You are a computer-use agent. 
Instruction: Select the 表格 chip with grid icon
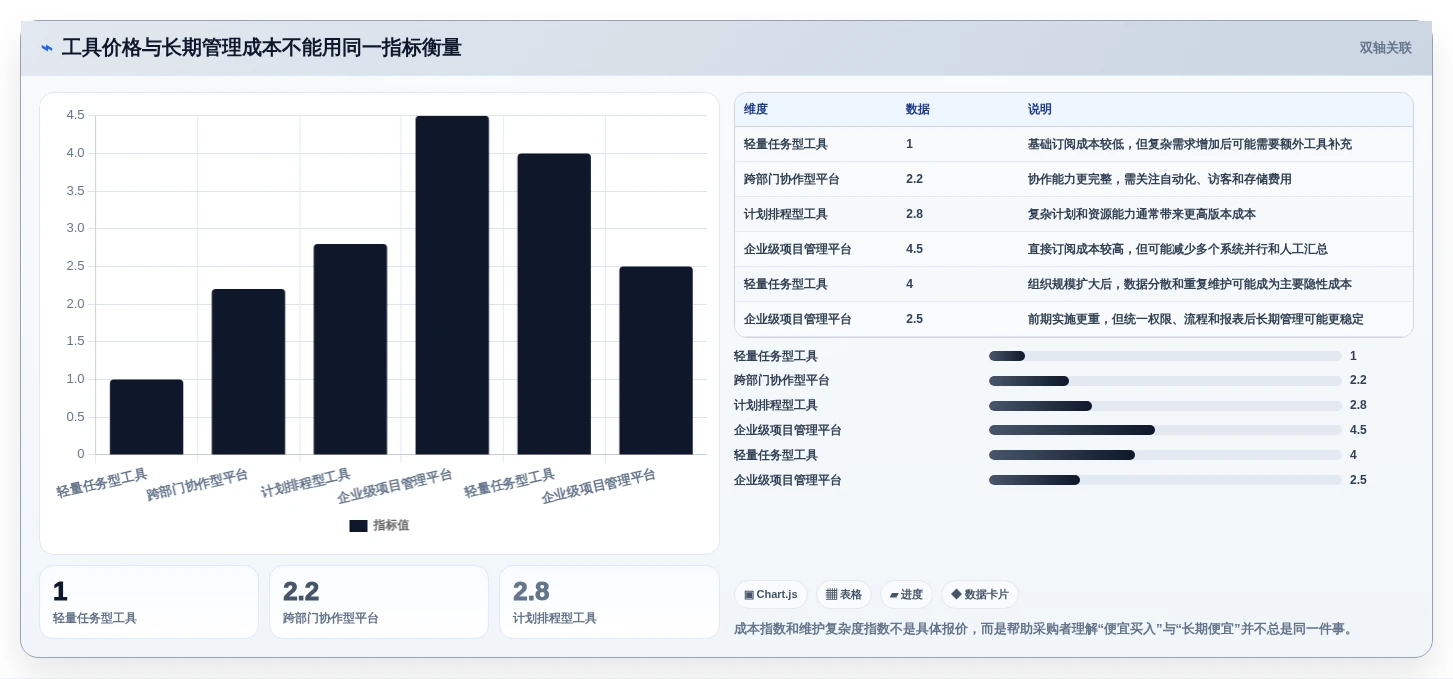click(x=844, y=595)
